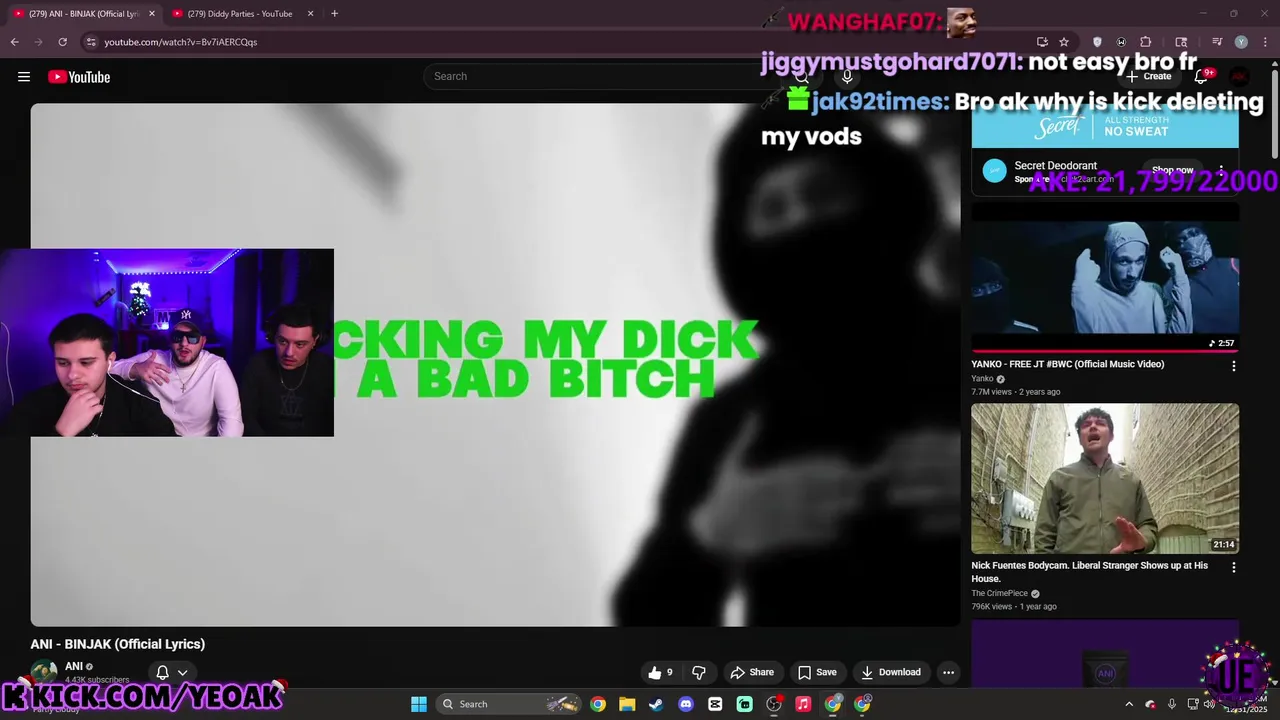The image size is (1280, 720).
Task: Open options for the Nick Fuentes video
Action: pos(1233,567)
